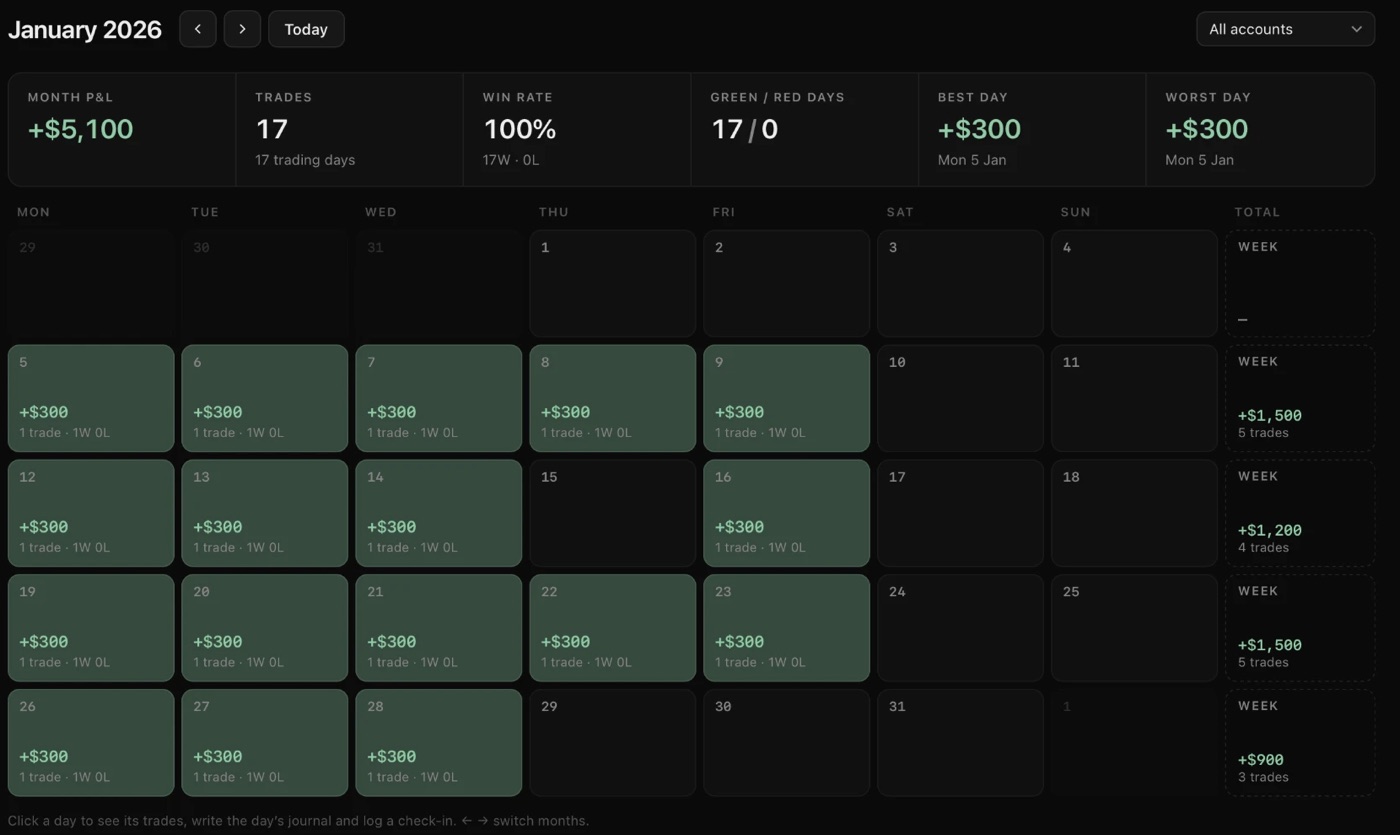1400x835 pixels.
Task: Open journal for January 20
Action: click(x=265, y=628)
